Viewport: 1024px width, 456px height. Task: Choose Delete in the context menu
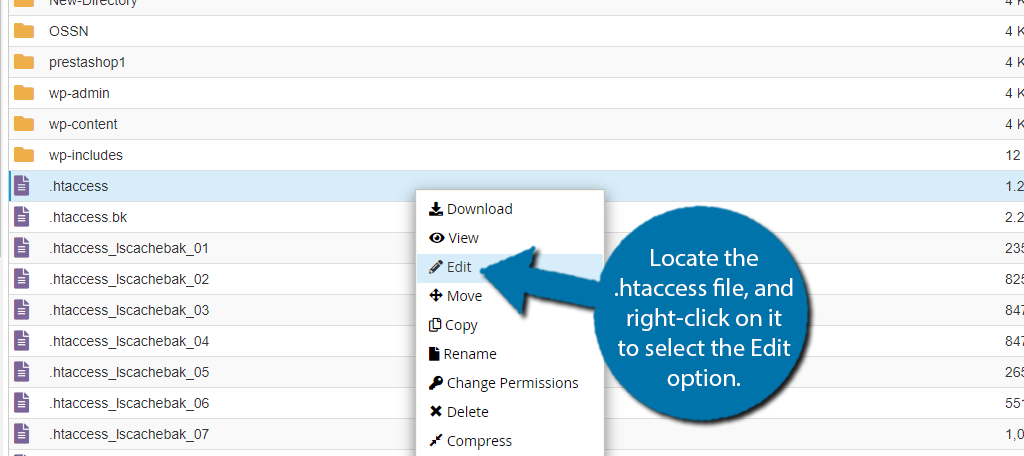509,412
